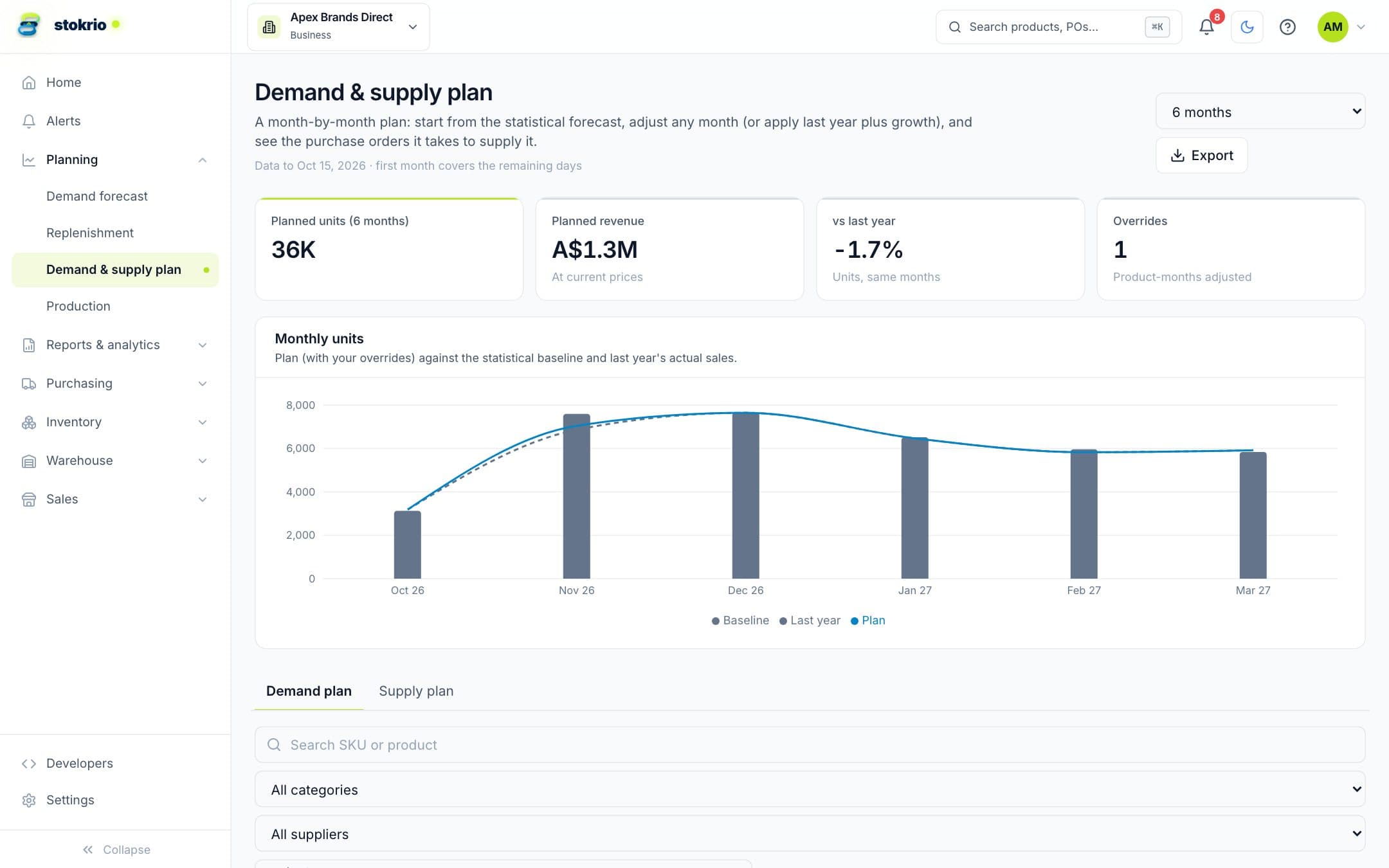
Task: Click the Export download icon
Action: click(1177, 155)
